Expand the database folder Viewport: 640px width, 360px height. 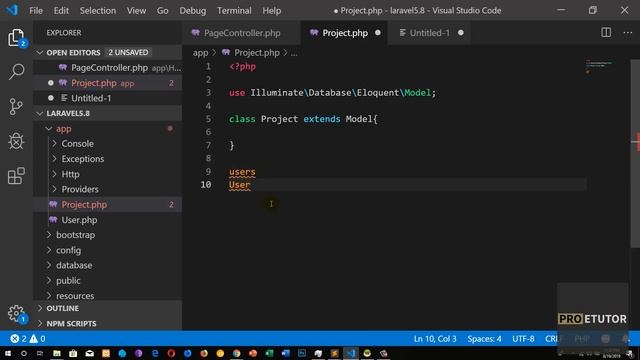coord(49,265)
